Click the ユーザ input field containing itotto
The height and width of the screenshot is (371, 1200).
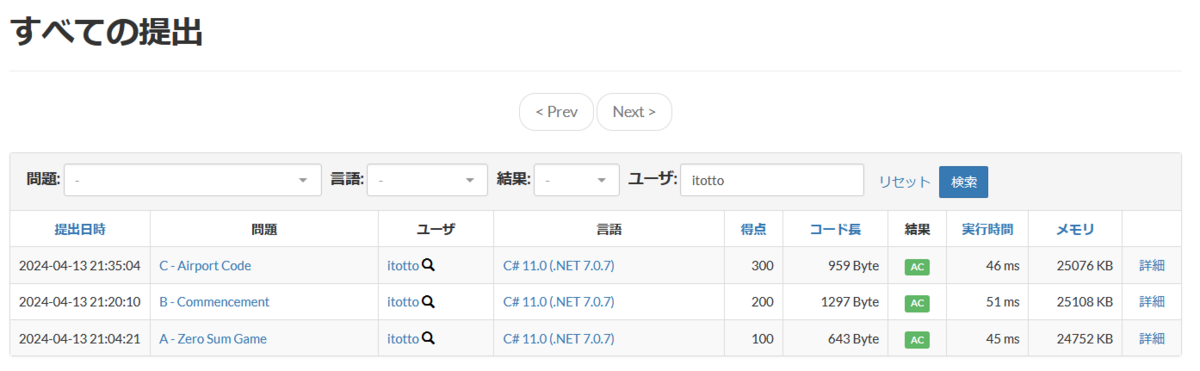772,181
